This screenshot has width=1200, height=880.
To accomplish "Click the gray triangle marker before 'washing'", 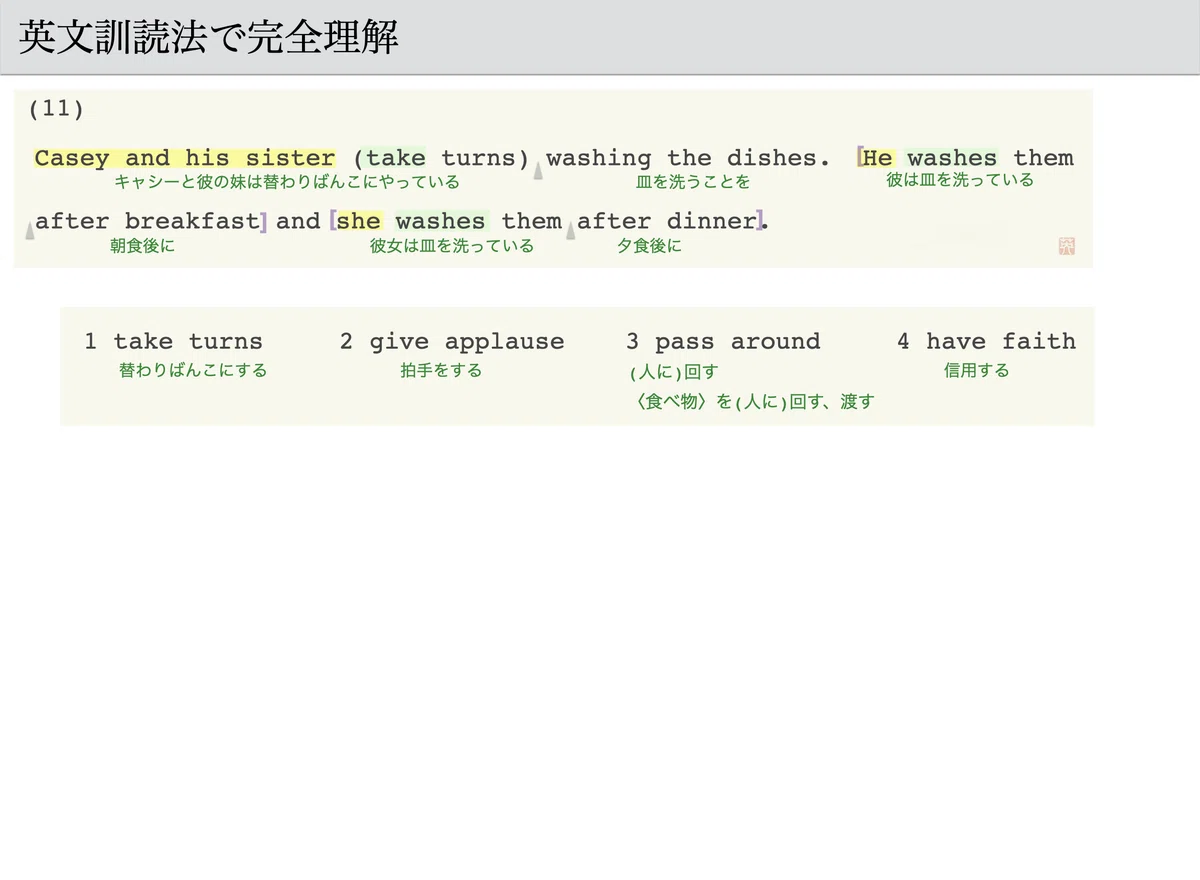I will coord(537,171).
